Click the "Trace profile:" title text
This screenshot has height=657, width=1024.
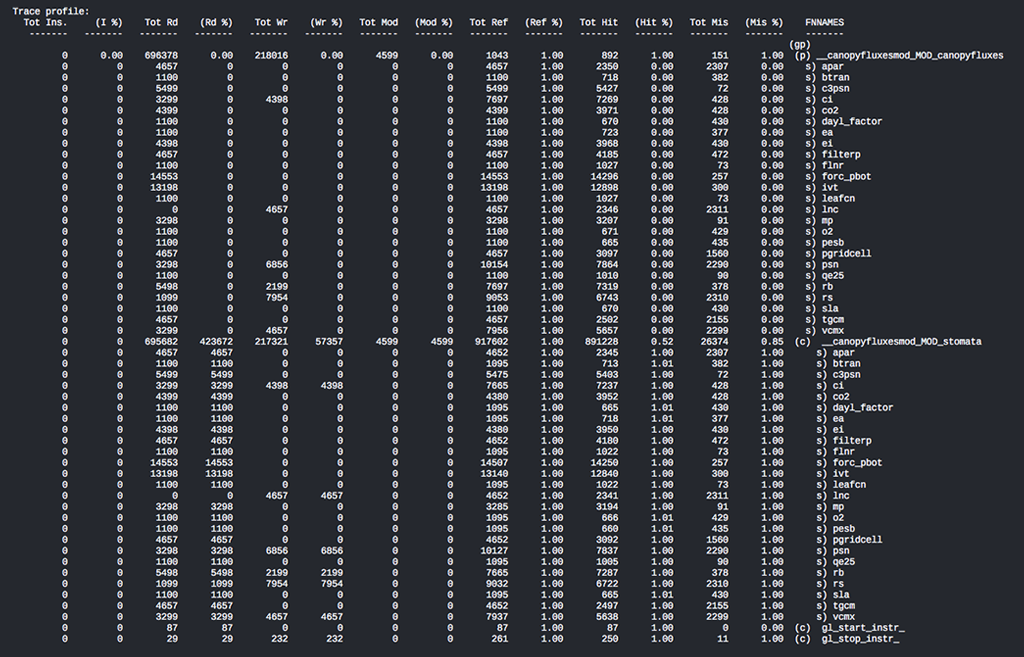[50, 11]
